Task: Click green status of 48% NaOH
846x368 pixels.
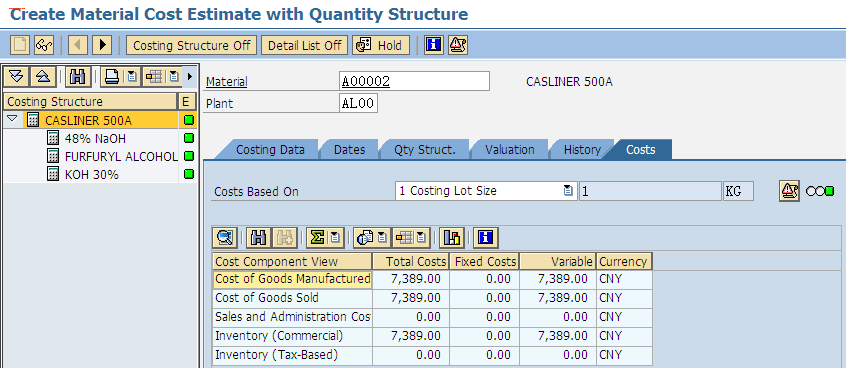Action: coord(188,138)
